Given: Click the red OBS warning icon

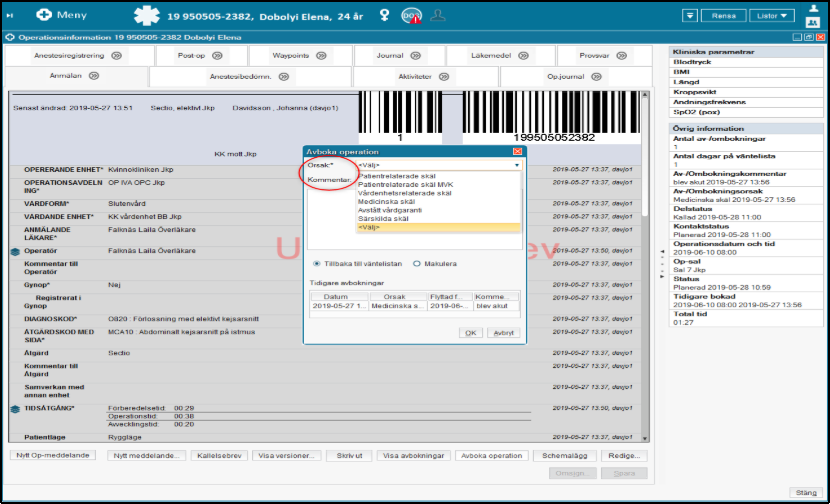Looking at the screenshot, I should (410, 16).
